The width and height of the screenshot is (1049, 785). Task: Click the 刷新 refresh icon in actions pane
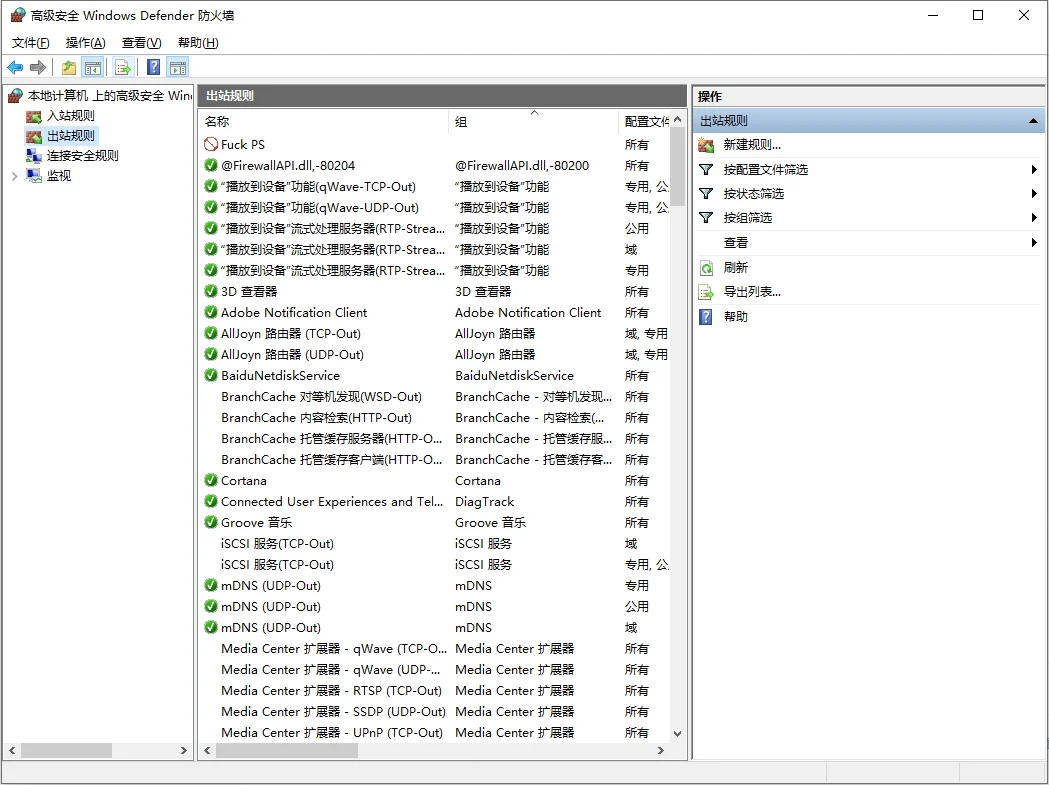[x=706, y=268]
